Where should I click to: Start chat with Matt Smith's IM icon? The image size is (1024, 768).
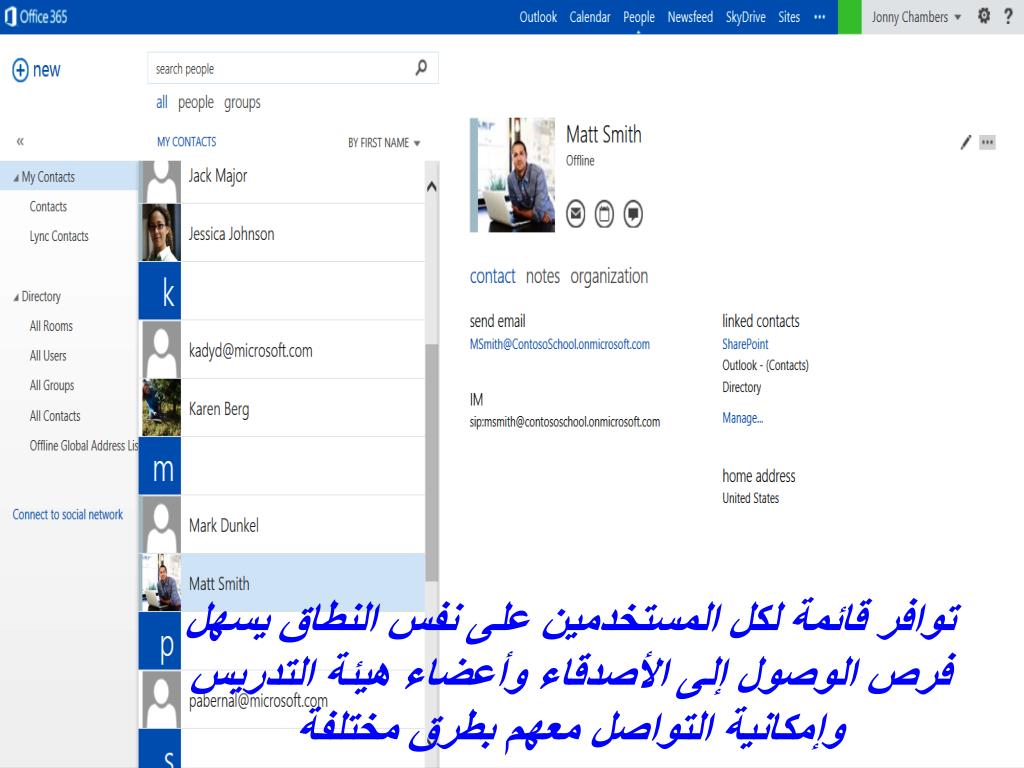coord(633,214)
